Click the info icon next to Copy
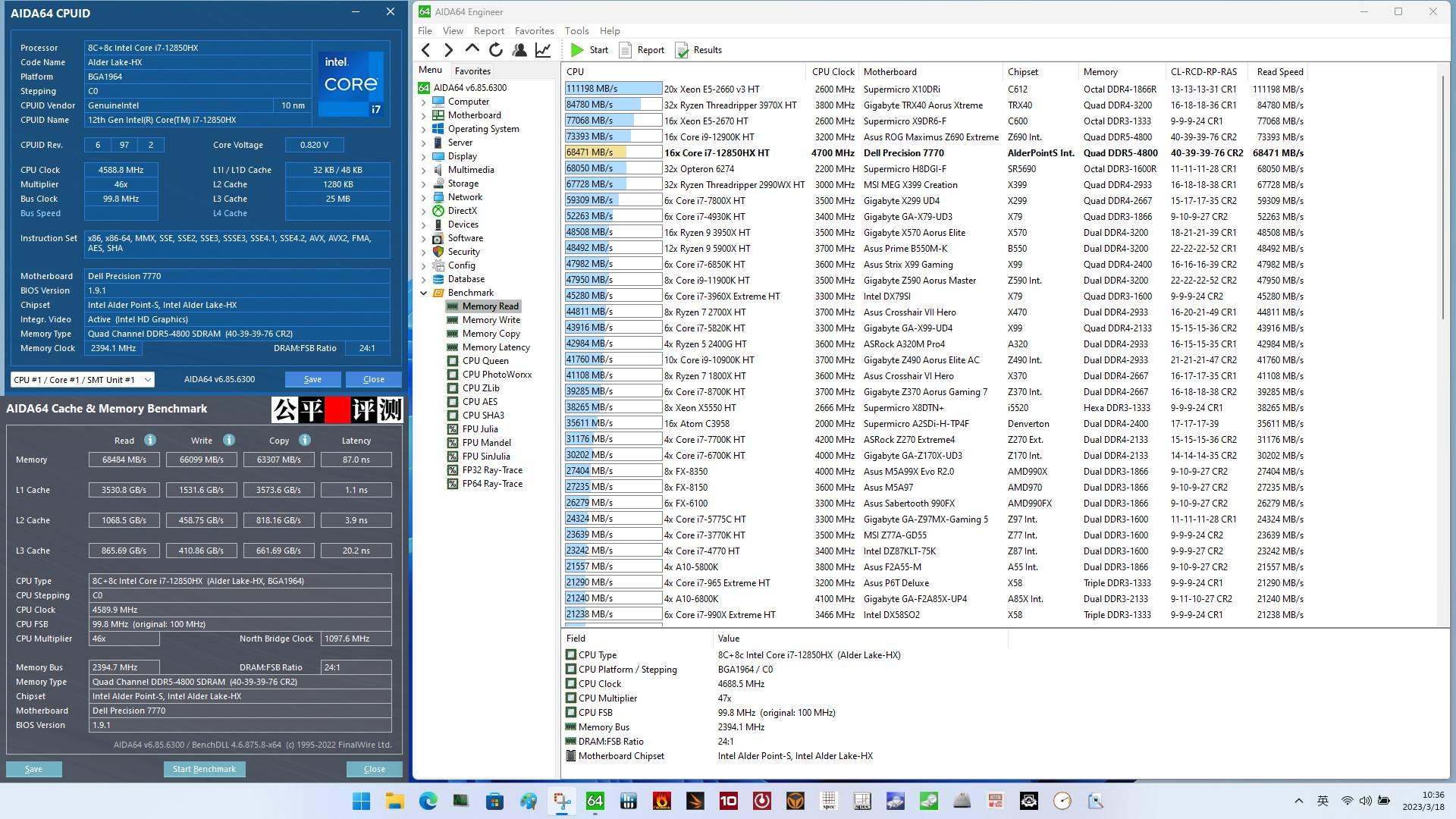The height and width of the screenshot is (819, 1456). click(x=305, y=440)
